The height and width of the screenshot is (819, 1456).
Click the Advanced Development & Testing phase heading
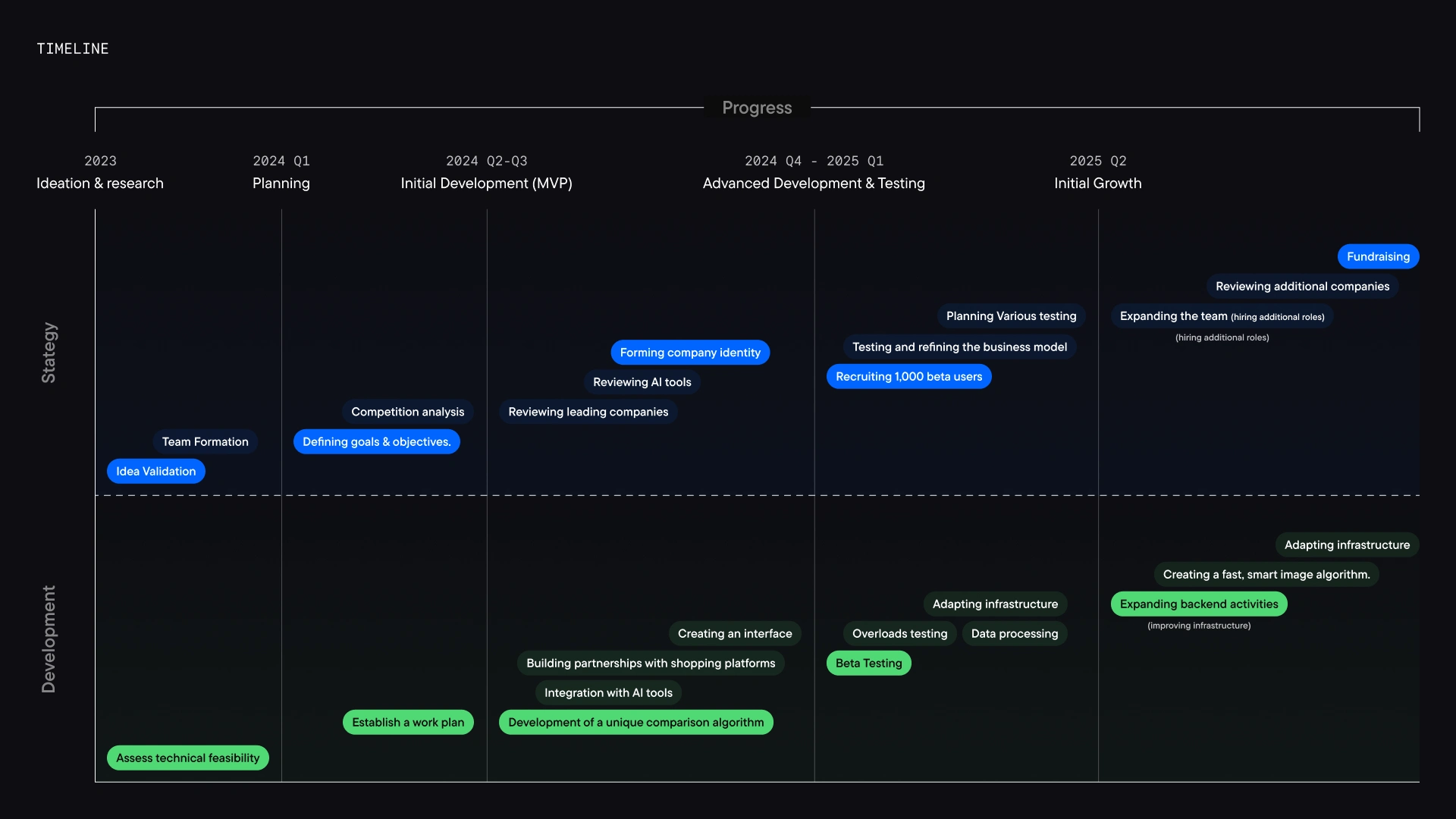tap(814, 184)
